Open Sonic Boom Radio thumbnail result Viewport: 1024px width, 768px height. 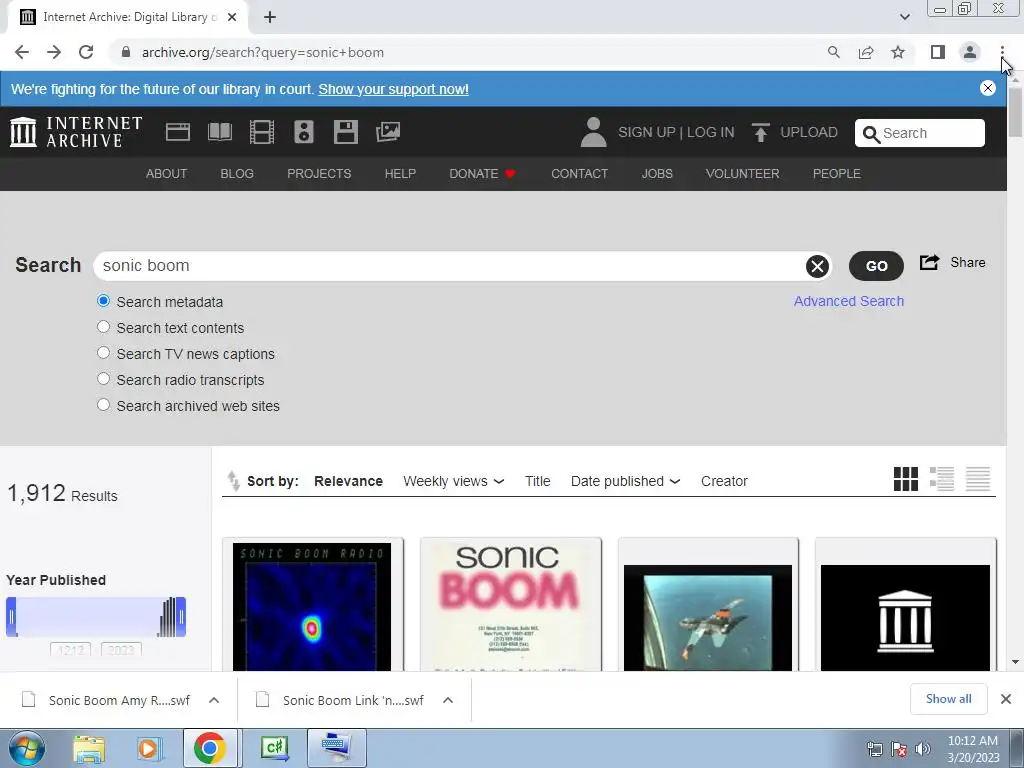(312, 607)
